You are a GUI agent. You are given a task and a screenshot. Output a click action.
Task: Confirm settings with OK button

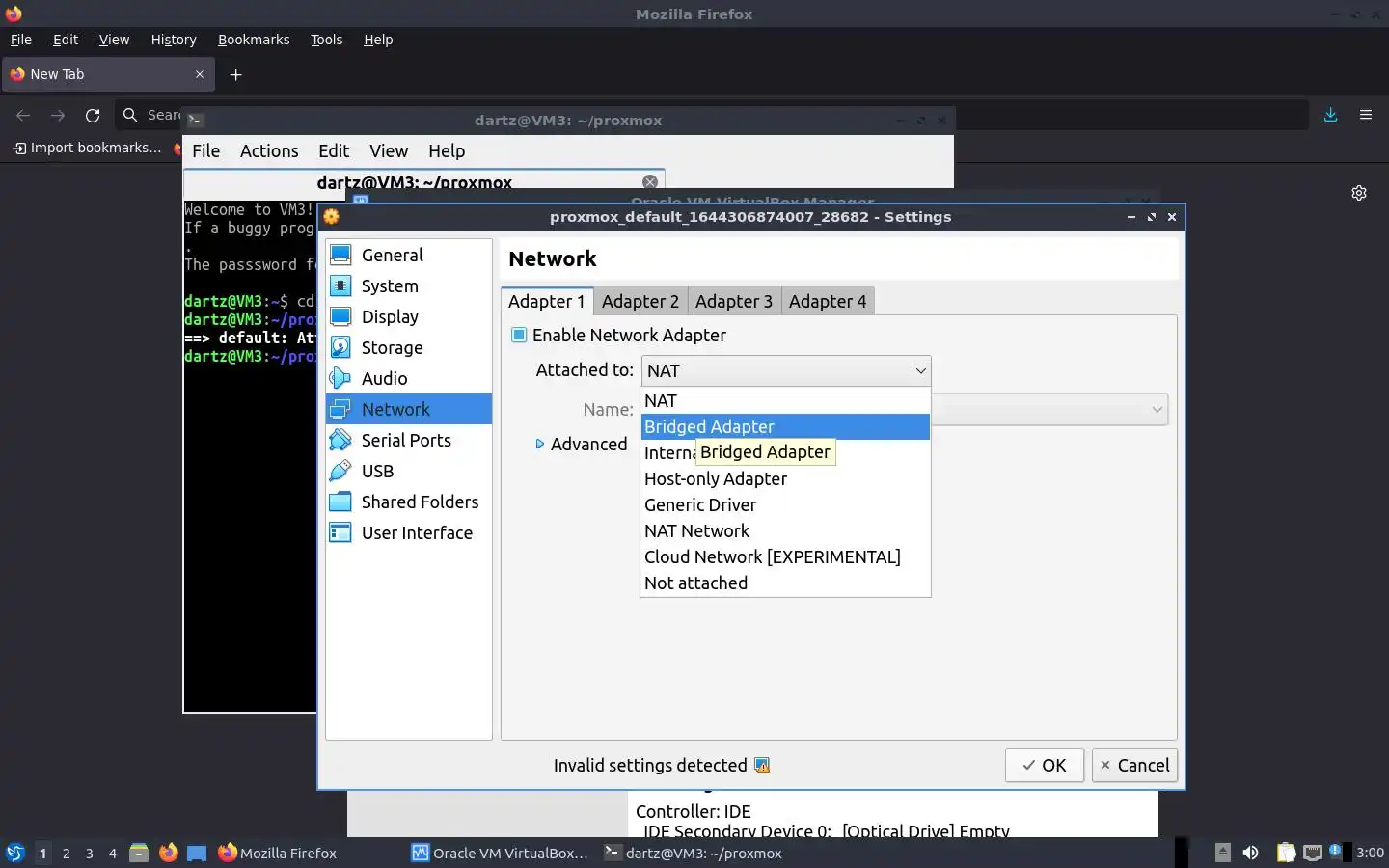pyautogui.click(x=1045, y=765)
